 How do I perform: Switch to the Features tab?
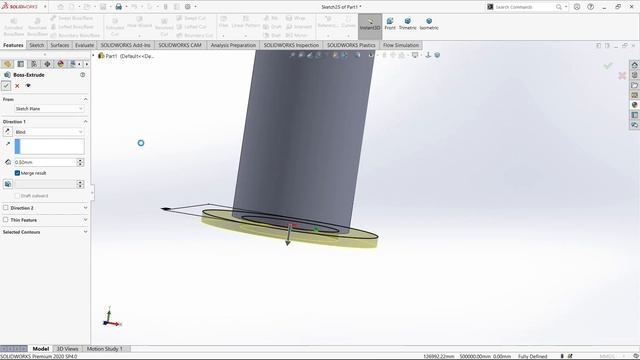[13, 45]
